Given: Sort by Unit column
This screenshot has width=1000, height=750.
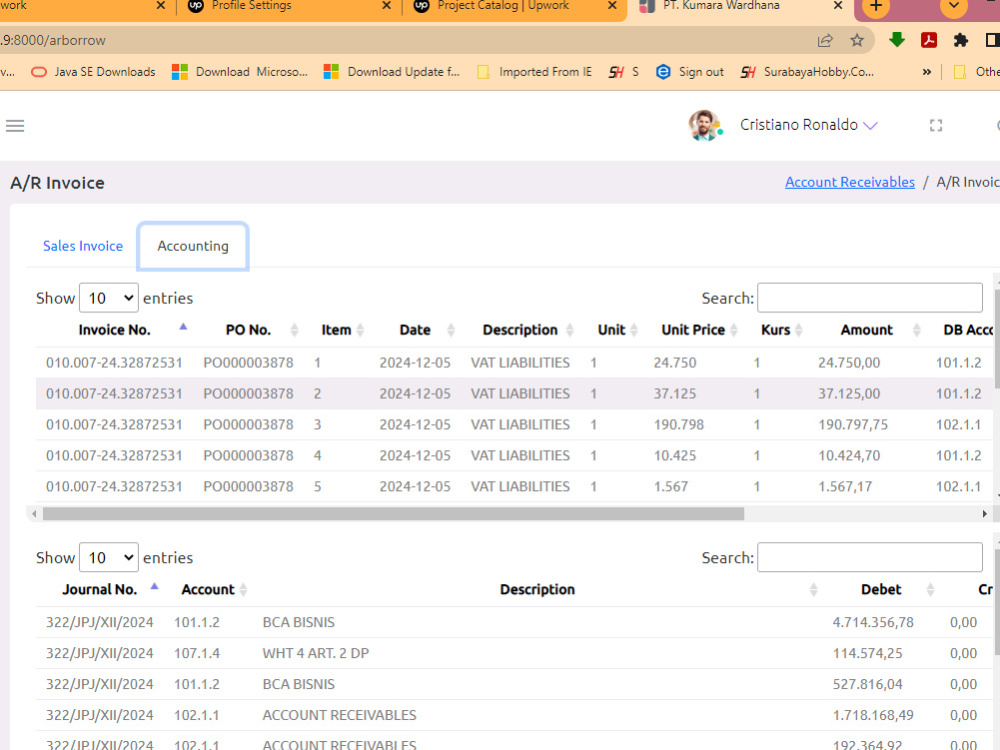Looking at the screenshot, I should coord(612,330).
